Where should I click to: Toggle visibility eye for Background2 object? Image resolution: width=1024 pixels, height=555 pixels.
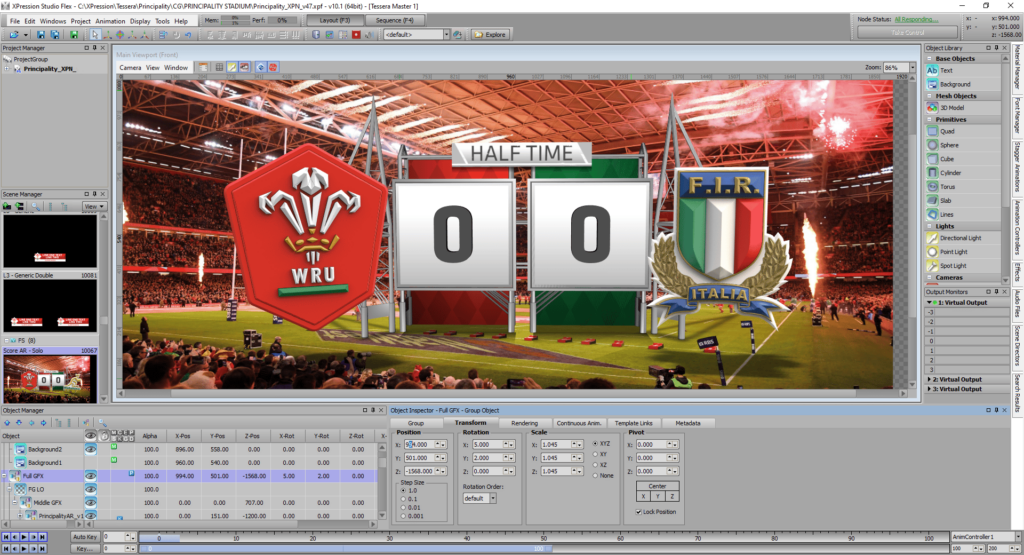tap(90, 450)
